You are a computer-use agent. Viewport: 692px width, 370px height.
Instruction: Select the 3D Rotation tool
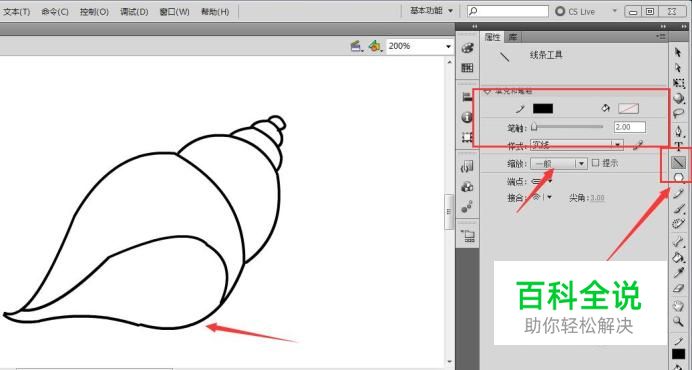click(678, 98)
